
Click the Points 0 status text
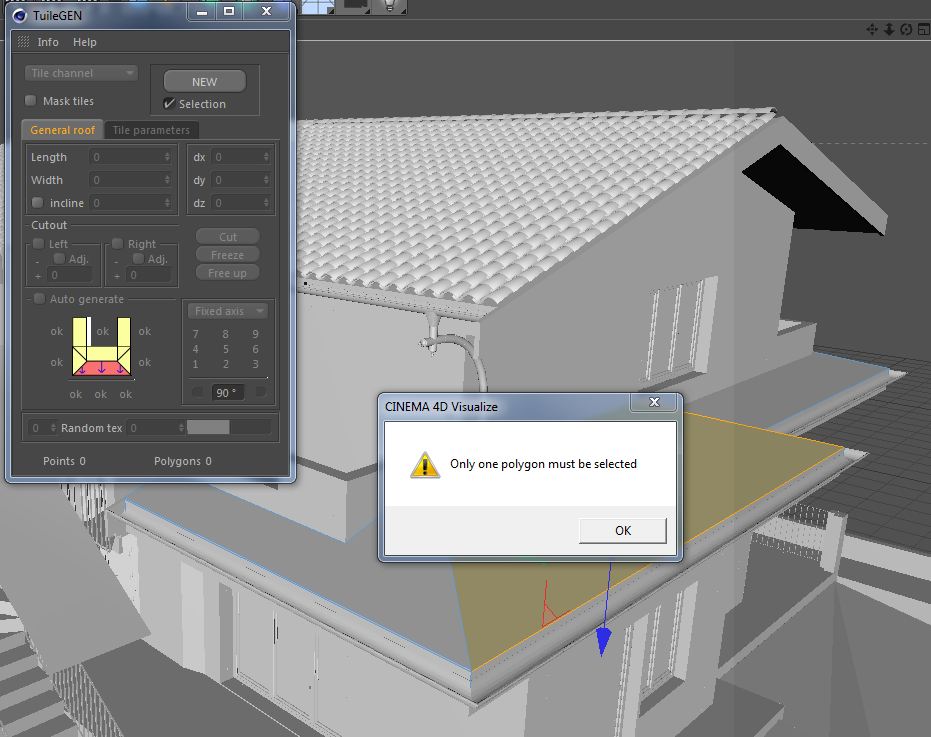(x=64, y=461)
